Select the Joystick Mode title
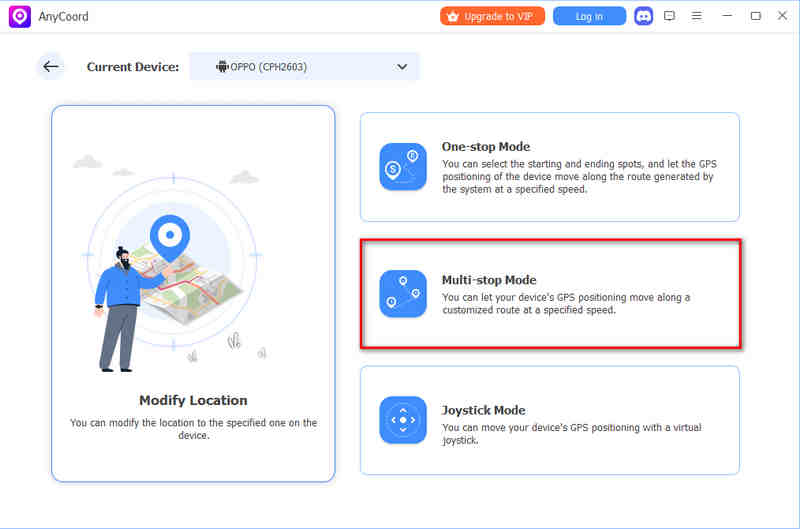This screenshot has height=529, width=800. [483, 410]
